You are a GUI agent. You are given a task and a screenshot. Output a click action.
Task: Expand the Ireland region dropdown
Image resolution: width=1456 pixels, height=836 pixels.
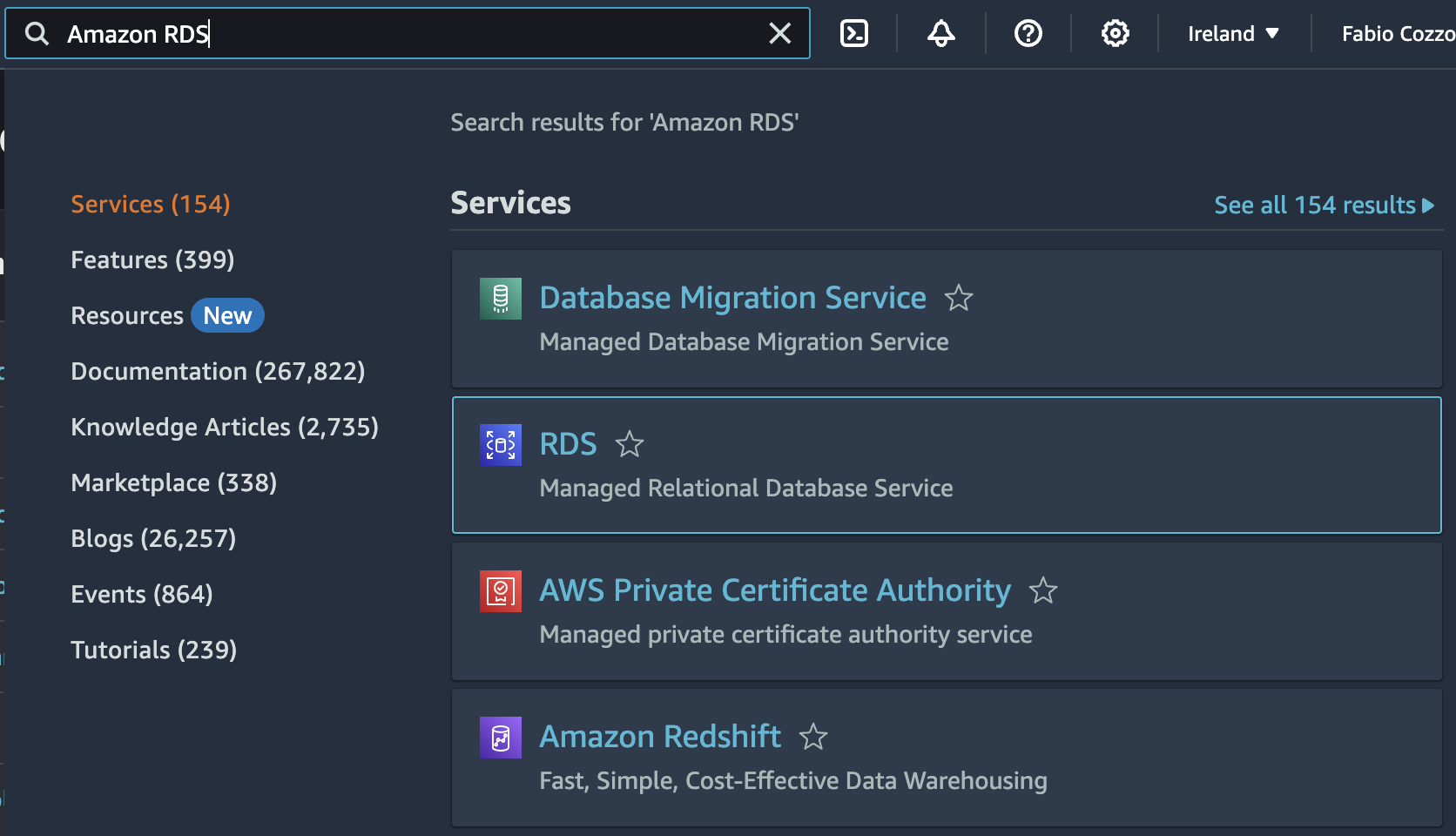[x=1233, y=34]
